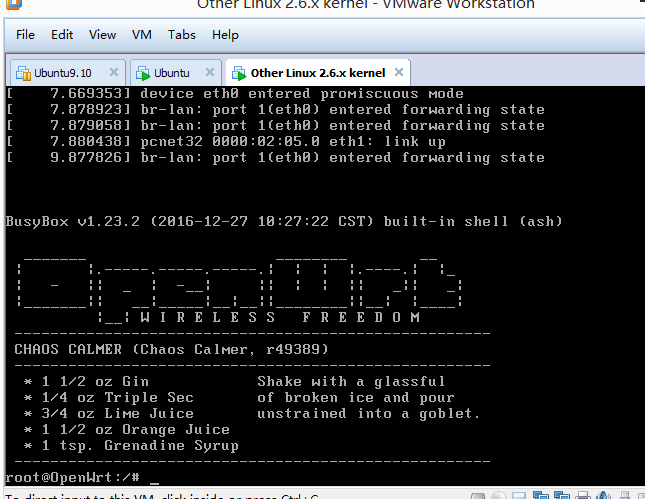Click the '1 1/2 oz Orange Juice' line
Screen dimensions: 645x499
(x=127, y=429)
